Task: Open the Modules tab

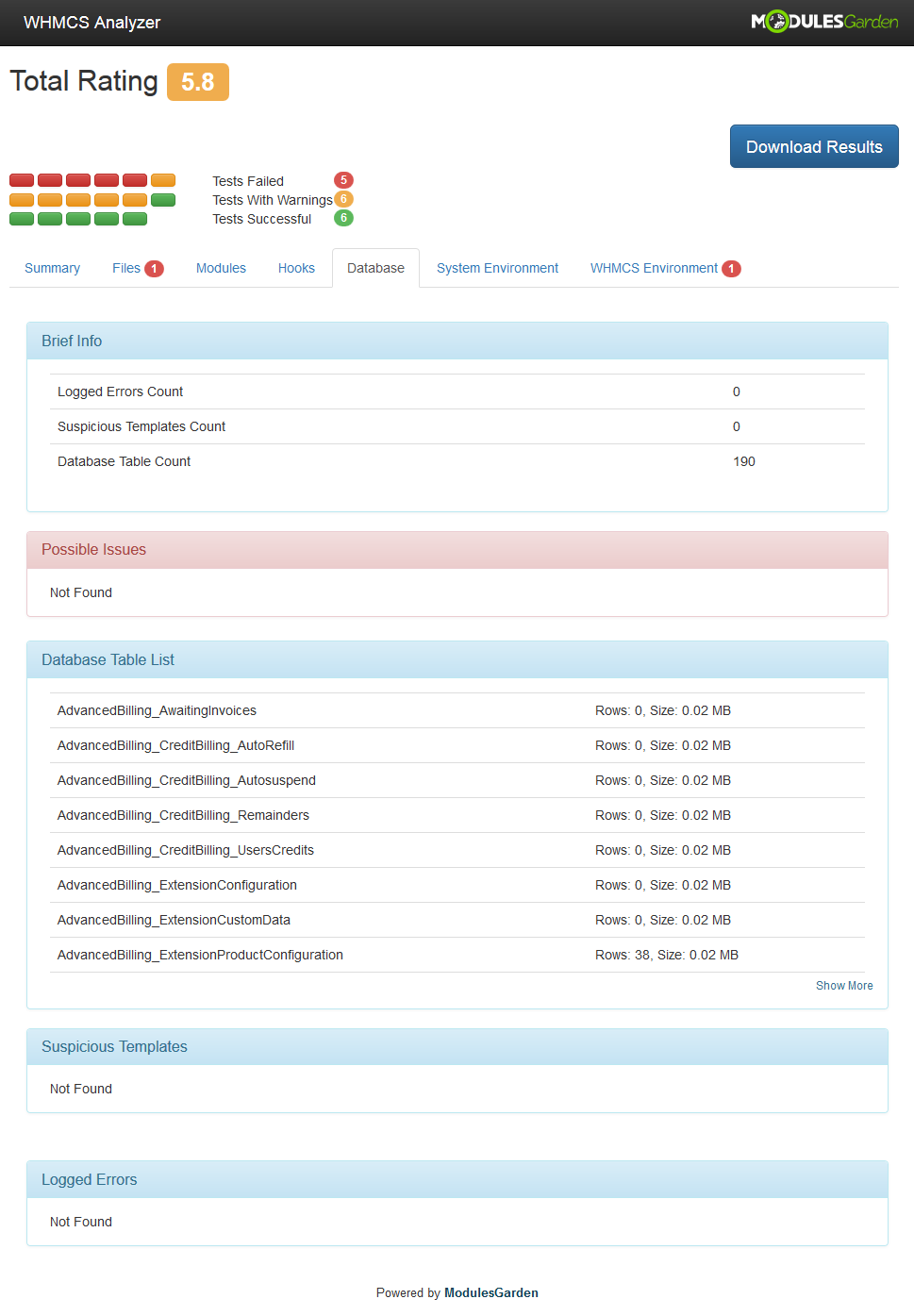Action: click(221, 268)
